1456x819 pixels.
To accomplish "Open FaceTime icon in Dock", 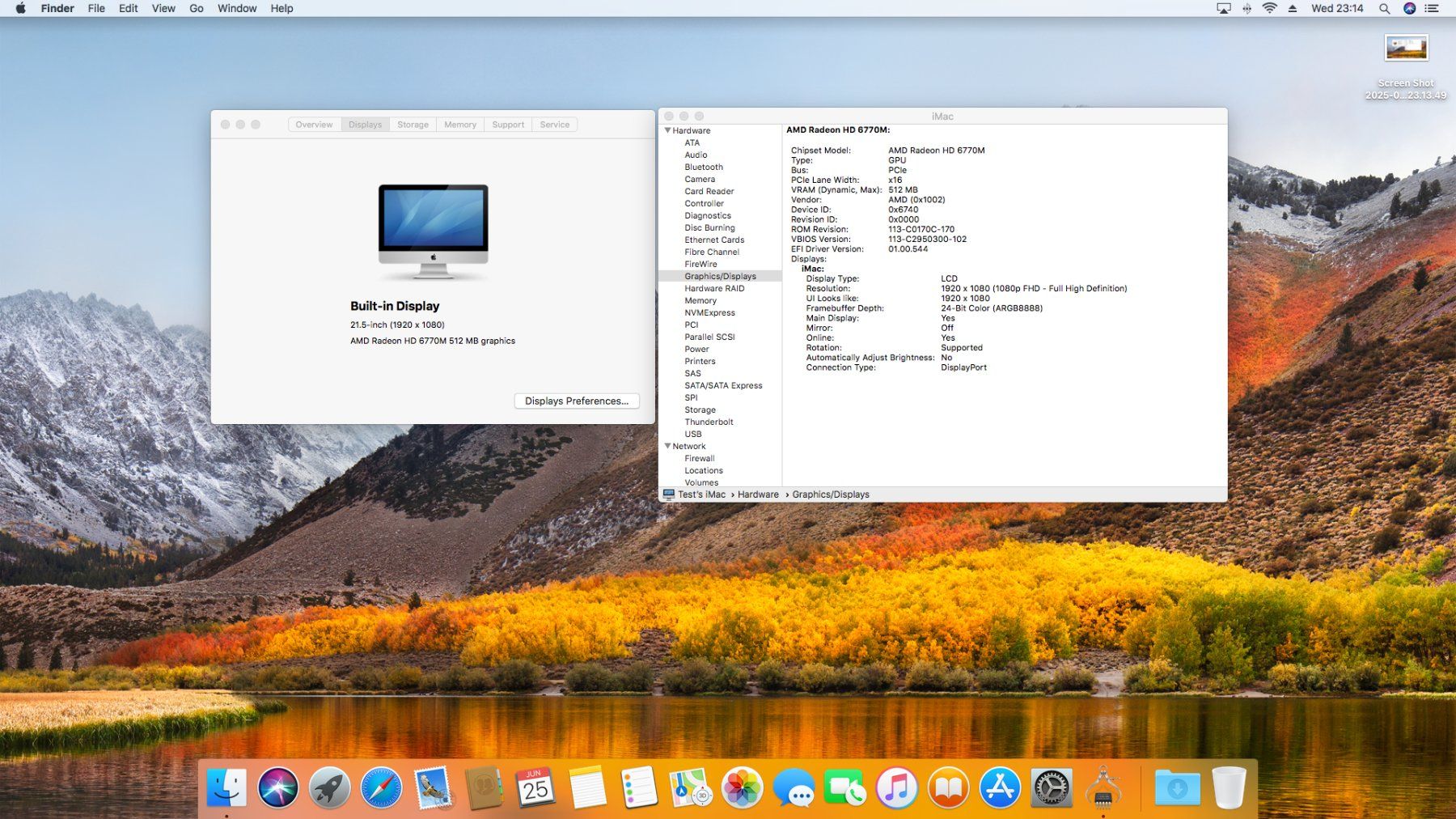I will [845, 787].
